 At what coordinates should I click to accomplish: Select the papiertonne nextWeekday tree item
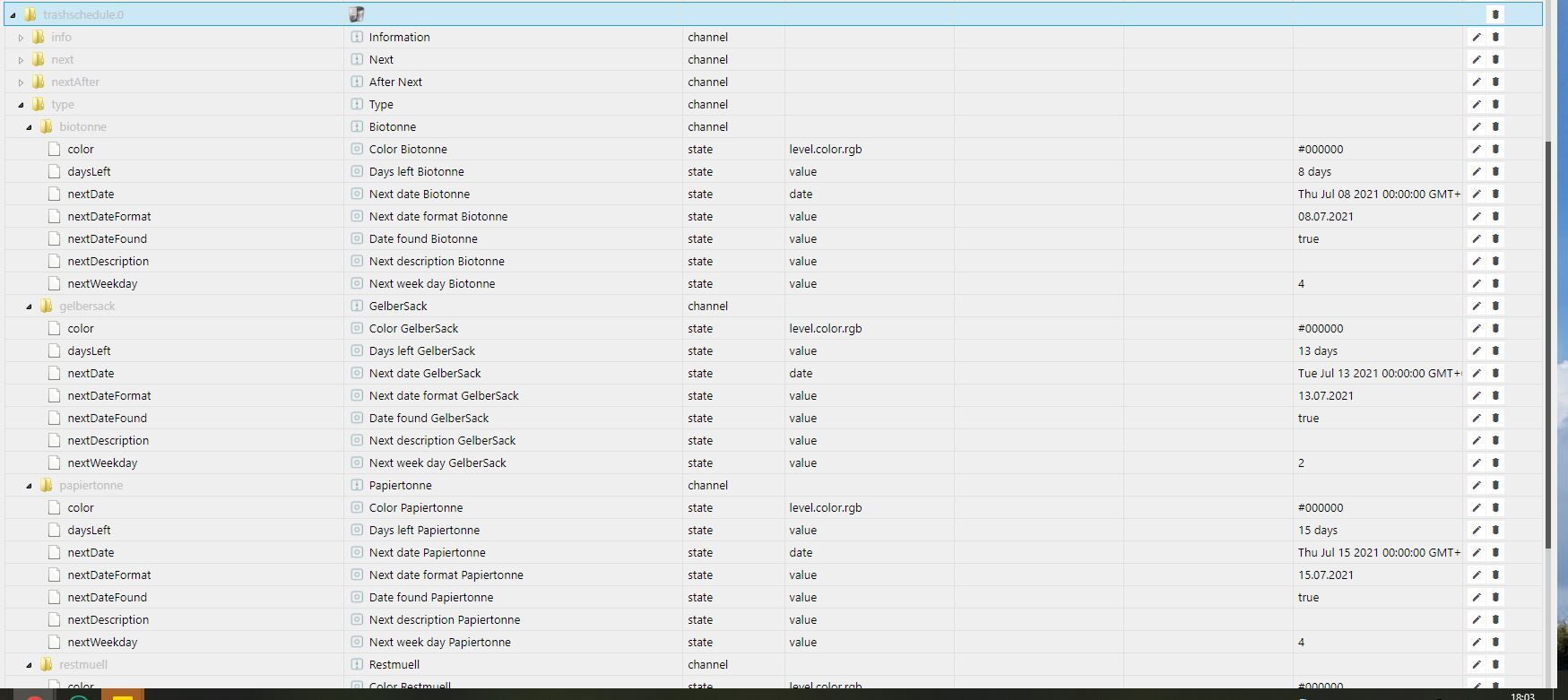click(x=102, y=642)
